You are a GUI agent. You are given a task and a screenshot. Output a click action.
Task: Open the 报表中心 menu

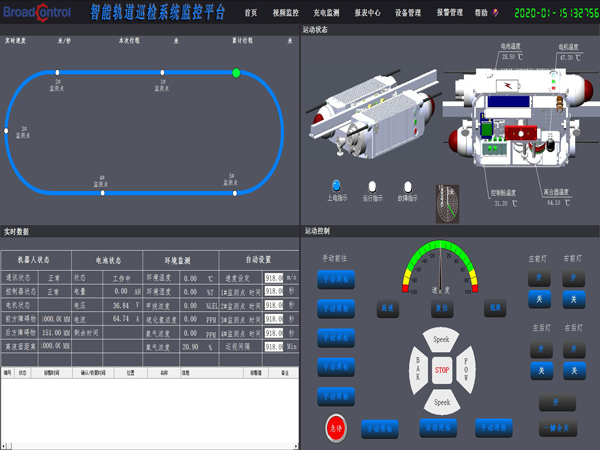[367, 13]
